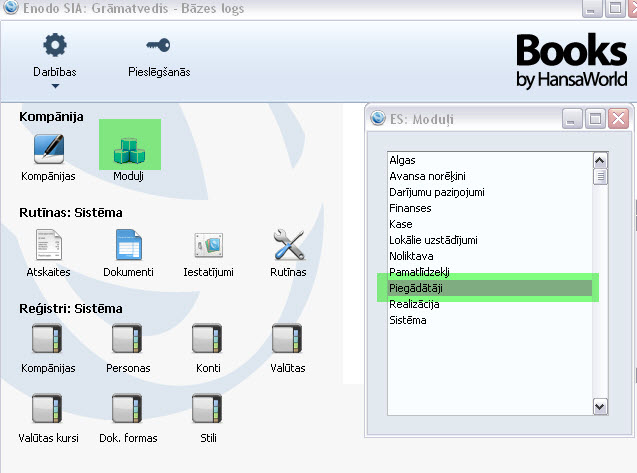Open the Iestatījumi settings icon
This screenshot has height=473, width=637.
point(209,245)
